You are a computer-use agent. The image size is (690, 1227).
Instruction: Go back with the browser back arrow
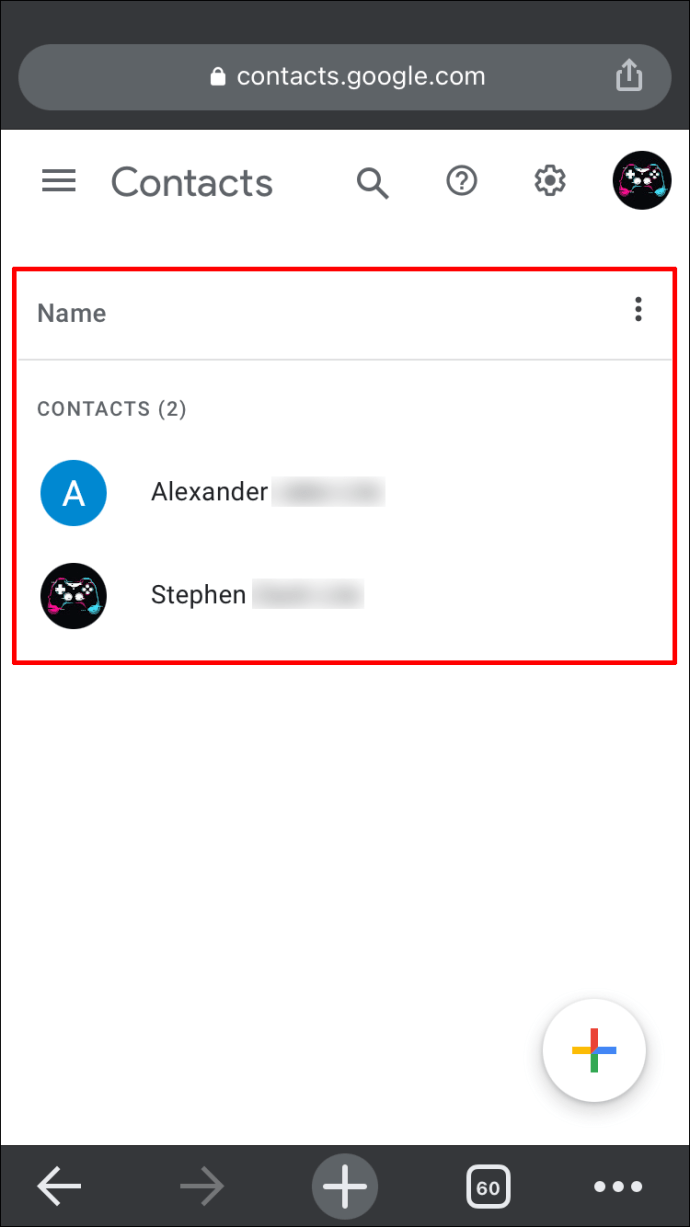(59, 1187)
